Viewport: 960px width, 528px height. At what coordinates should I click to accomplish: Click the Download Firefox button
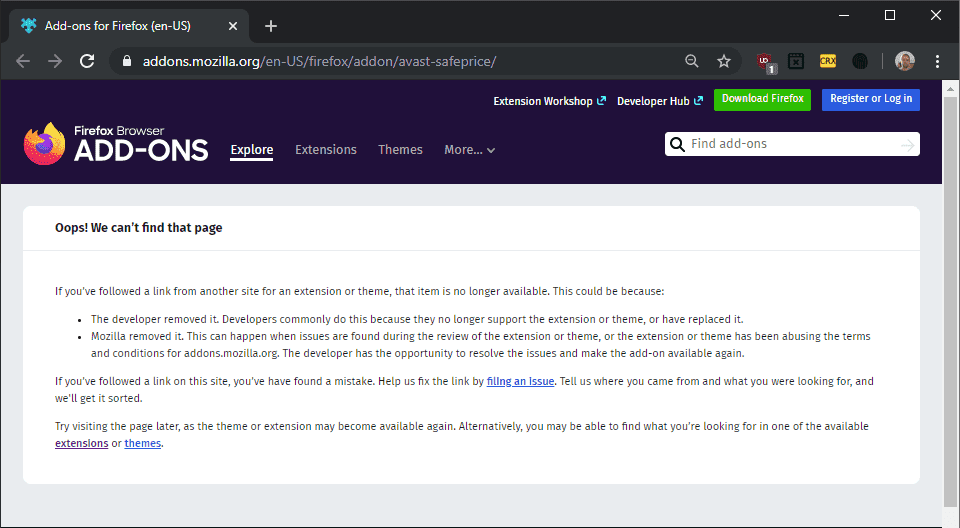click(762, 99)
